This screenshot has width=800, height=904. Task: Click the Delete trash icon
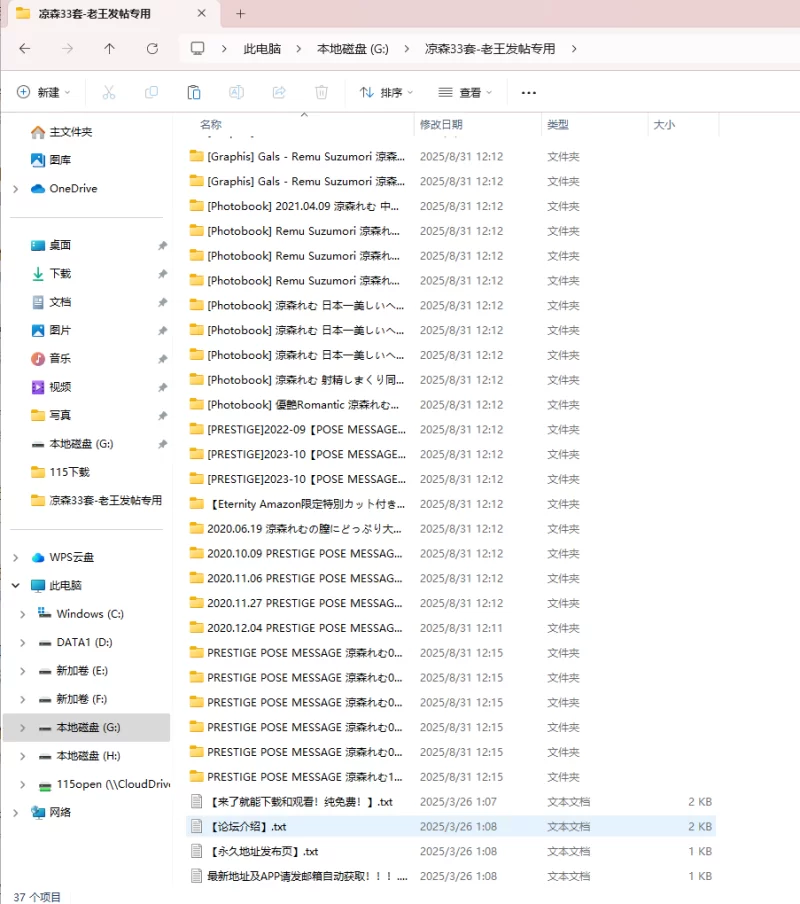(322, 92)
